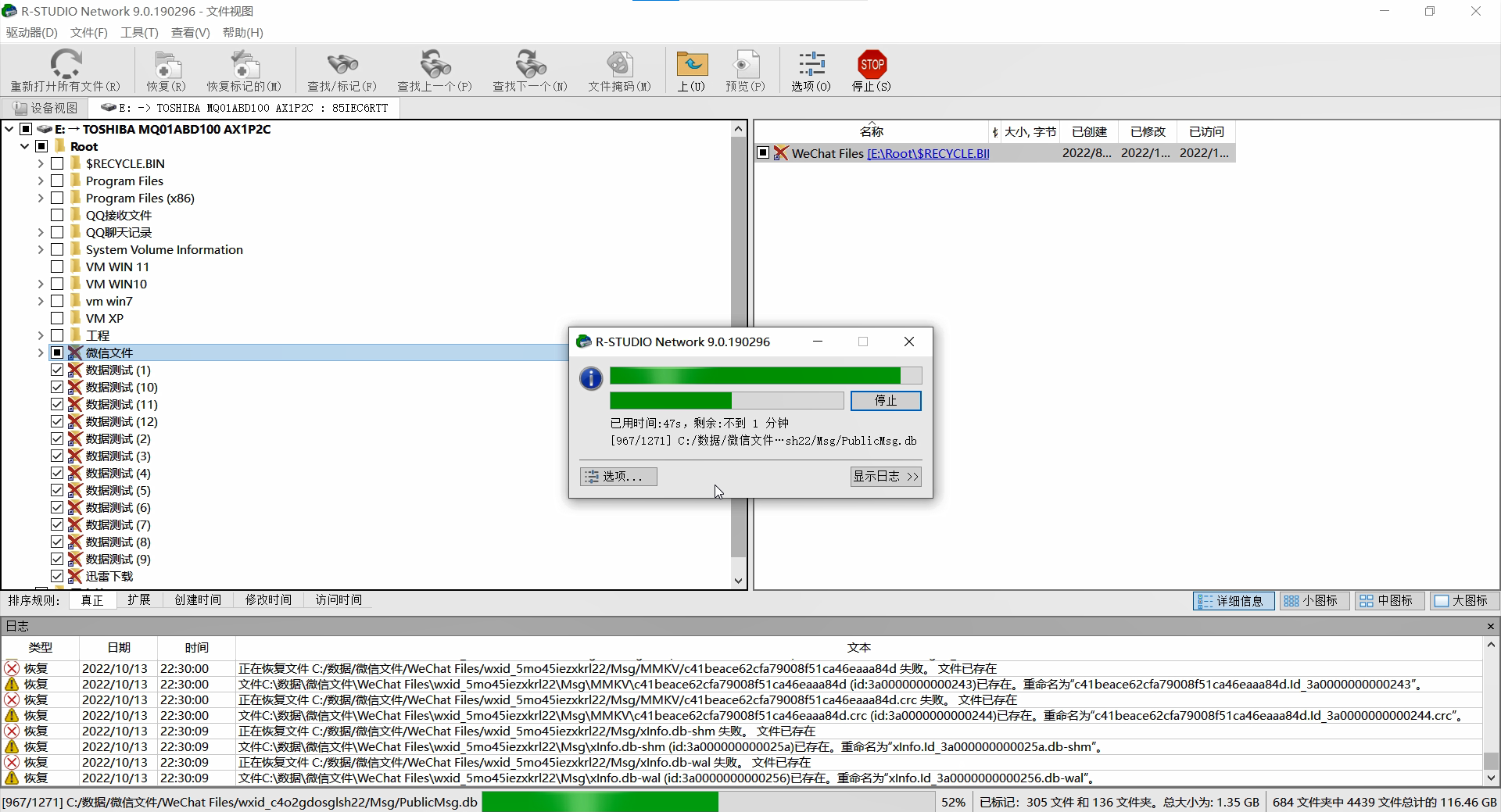This screenshot has height=812, width=1501.
Task: Open the 驱动器(D) menu
Action: (x=32, y=32)
